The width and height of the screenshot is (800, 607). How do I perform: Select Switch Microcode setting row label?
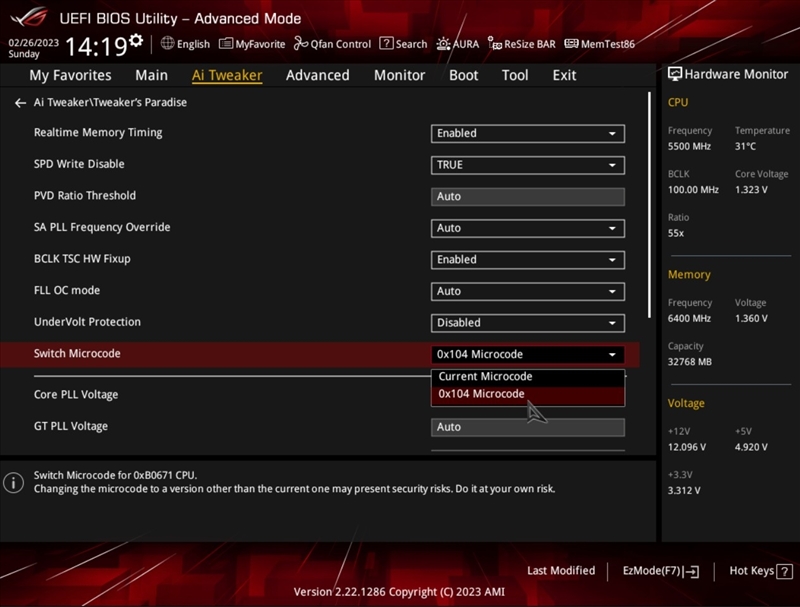tap(77, 353)
